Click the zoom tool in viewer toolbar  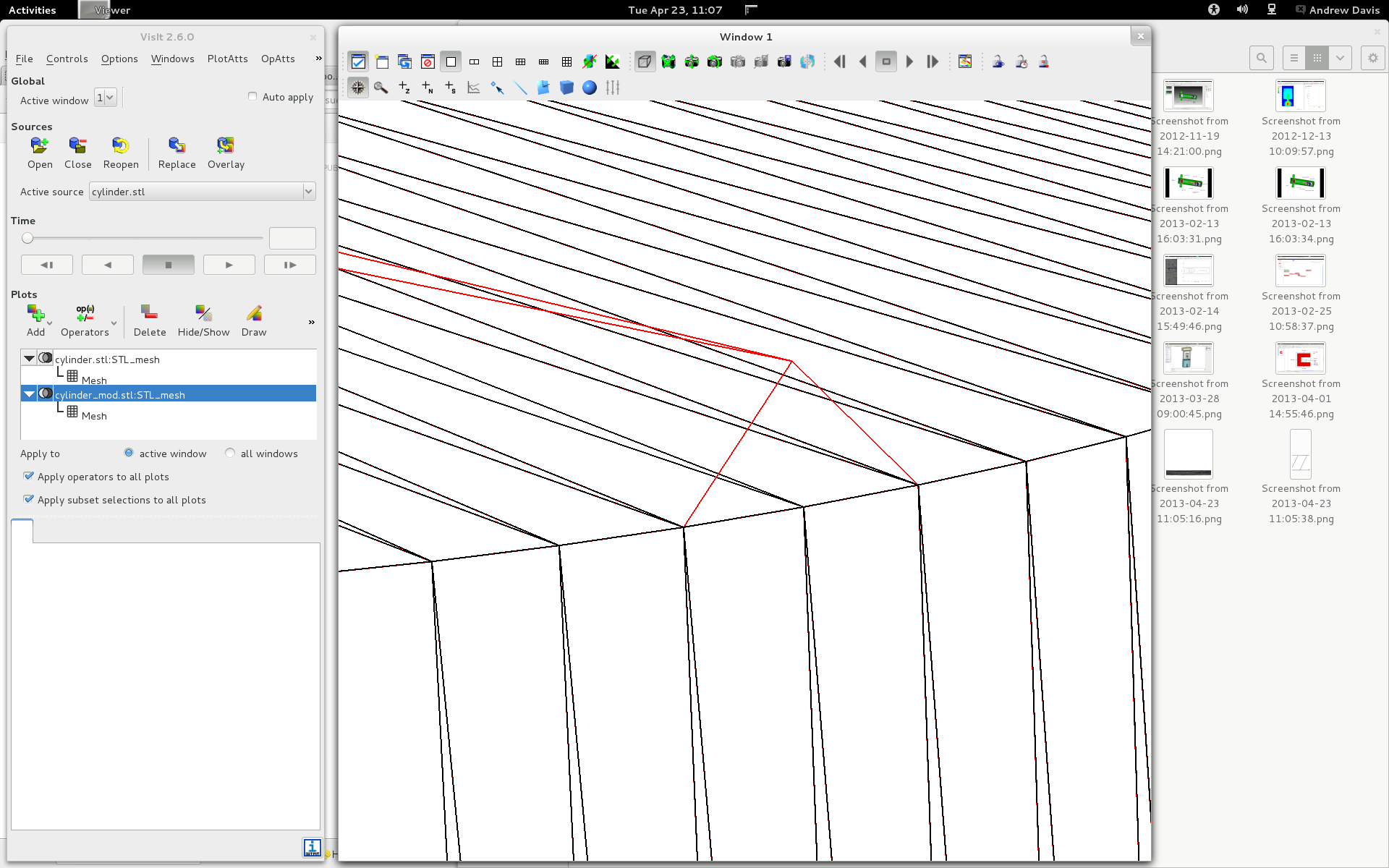click(x=381, y=87)
